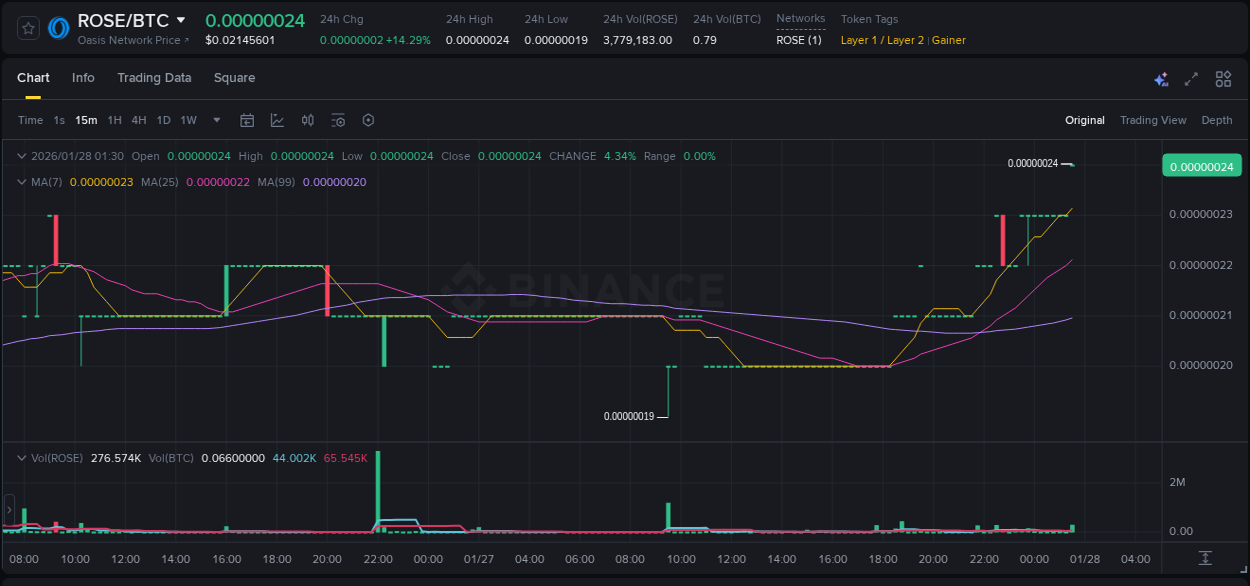
Task: Open the indicator list settings
Action: pos(338,120)
